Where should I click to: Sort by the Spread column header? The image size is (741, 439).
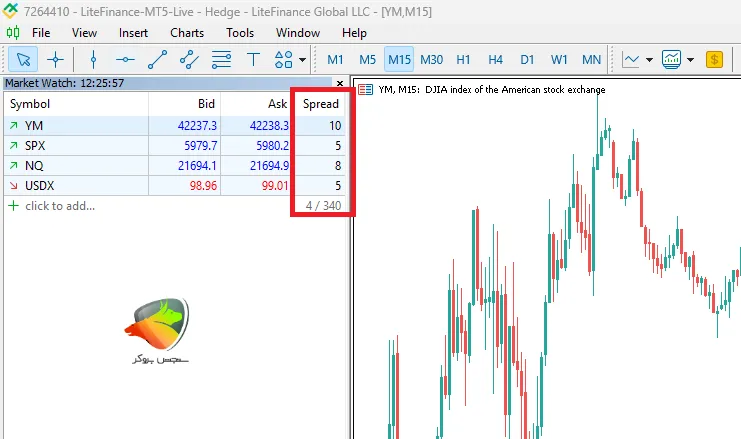pos(321,104)
